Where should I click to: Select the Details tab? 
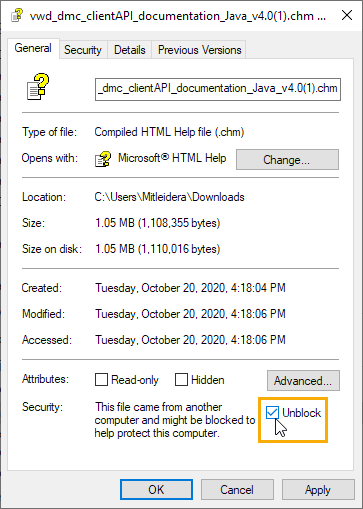130,50
